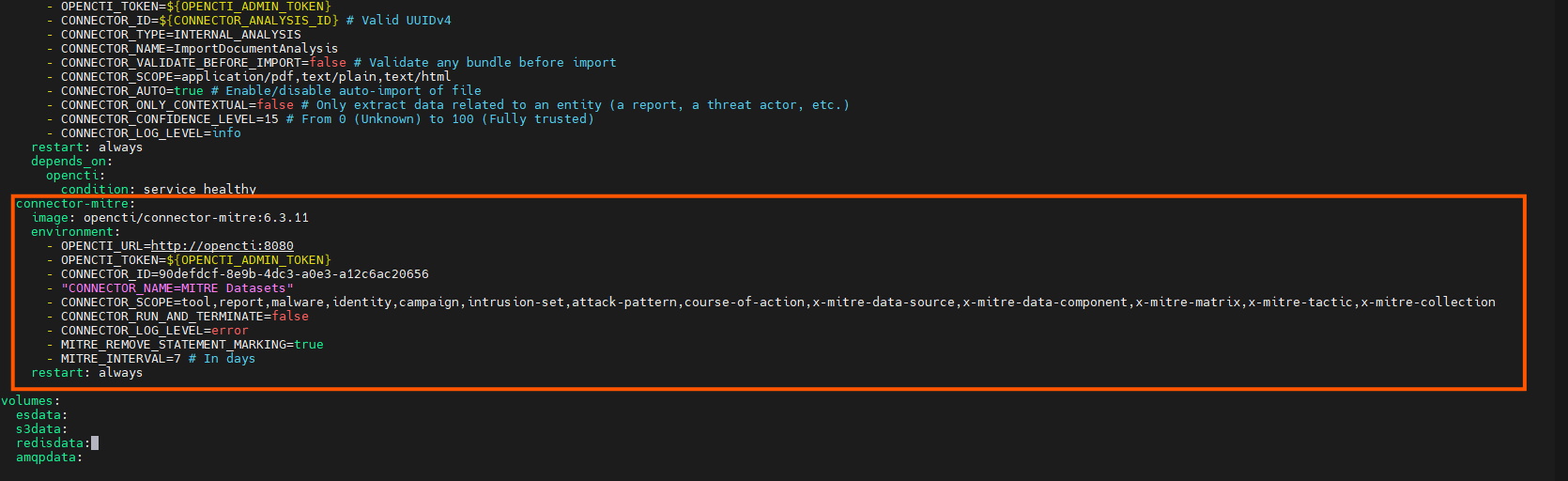The image size is (1568, 481).
Task: Open the http://opencti:8080 URL link
Action: click(x=223, y=246)
